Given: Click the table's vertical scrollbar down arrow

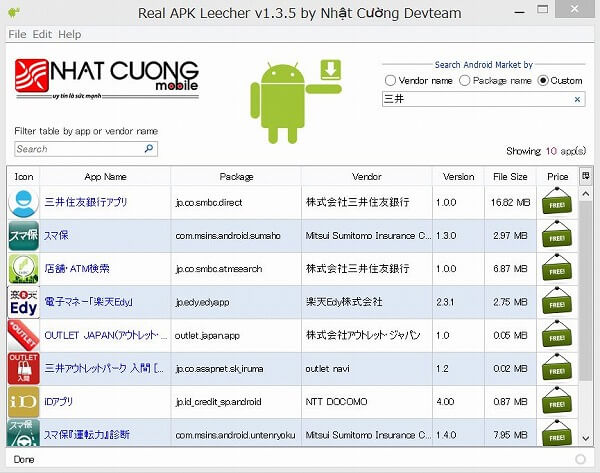Looking at the screenshot, I should (584, 438).
